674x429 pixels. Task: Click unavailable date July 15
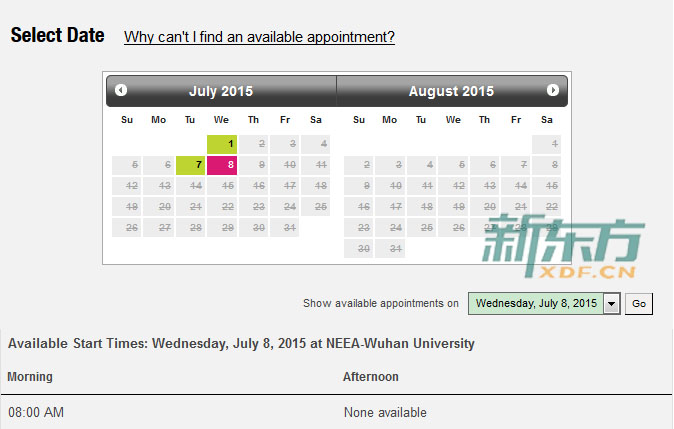(222, 186)
